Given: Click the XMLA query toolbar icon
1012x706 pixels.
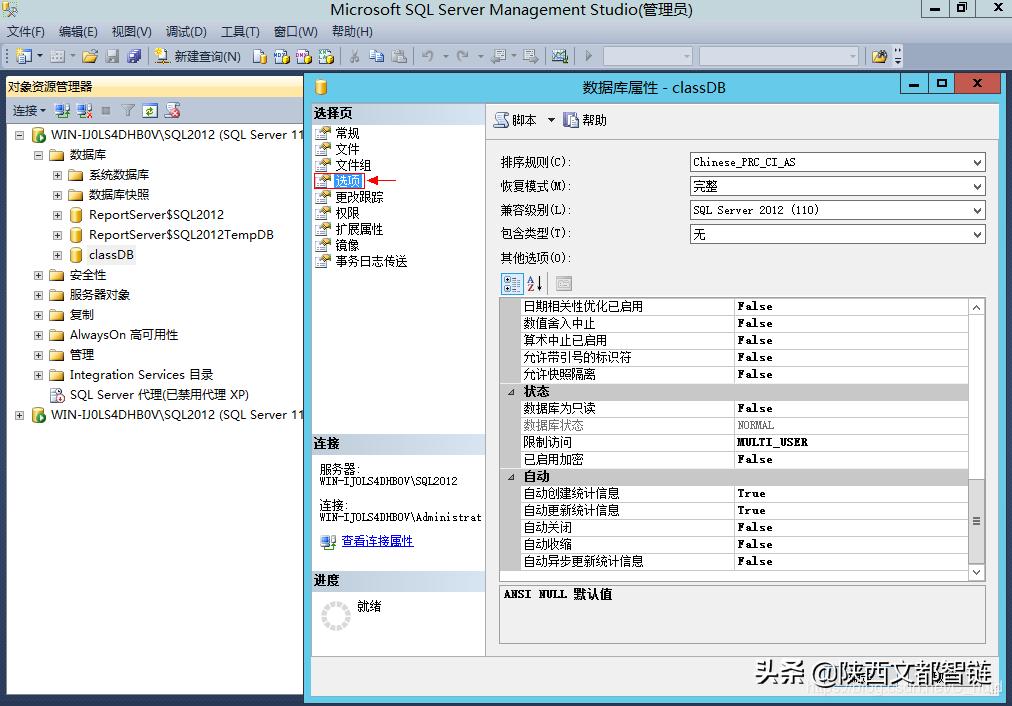Looking at the screenshot, I should tap(326, 56).
